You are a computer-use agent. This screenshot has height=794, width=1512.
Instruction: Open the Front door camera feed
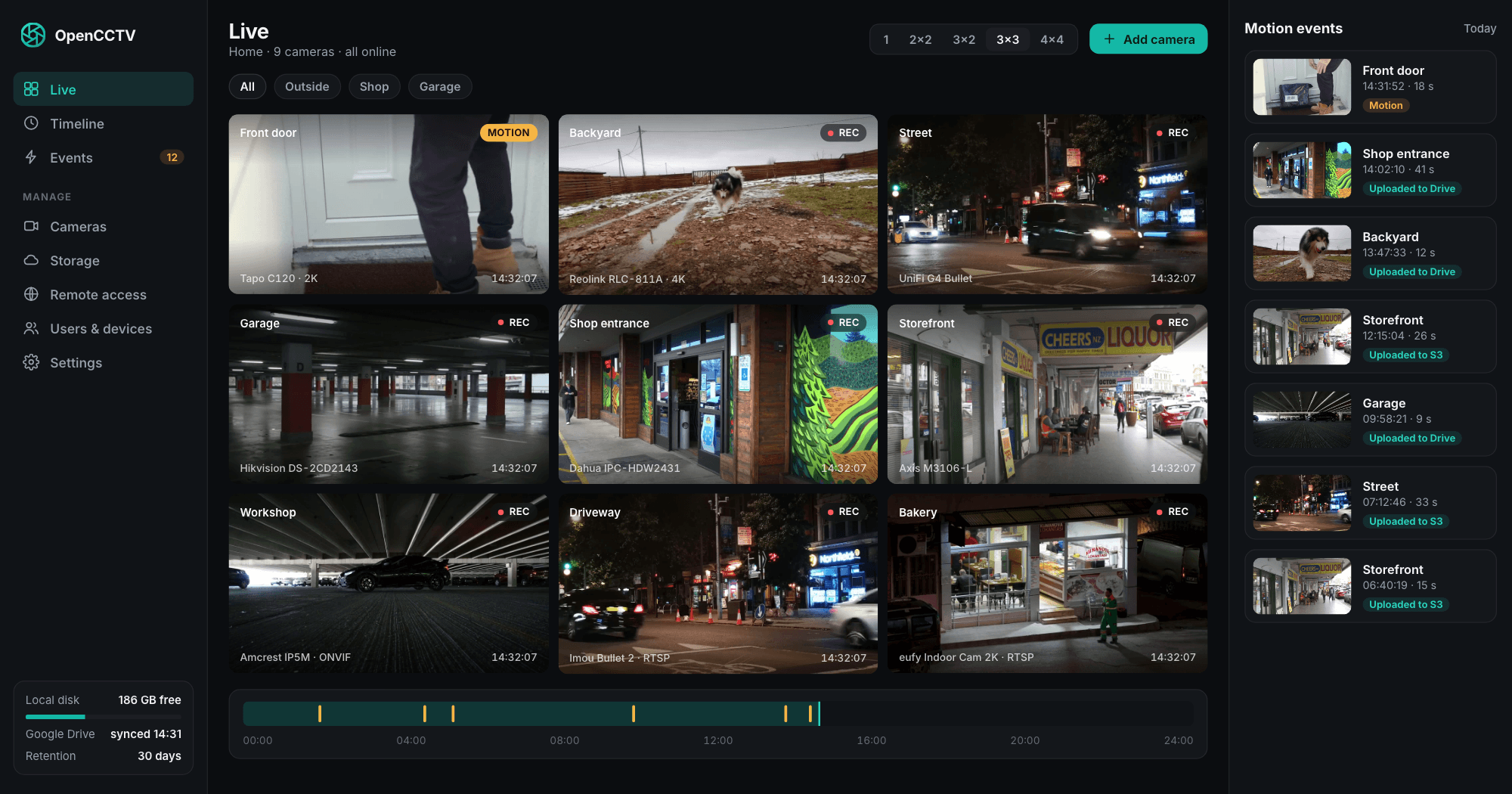point(389,204)
